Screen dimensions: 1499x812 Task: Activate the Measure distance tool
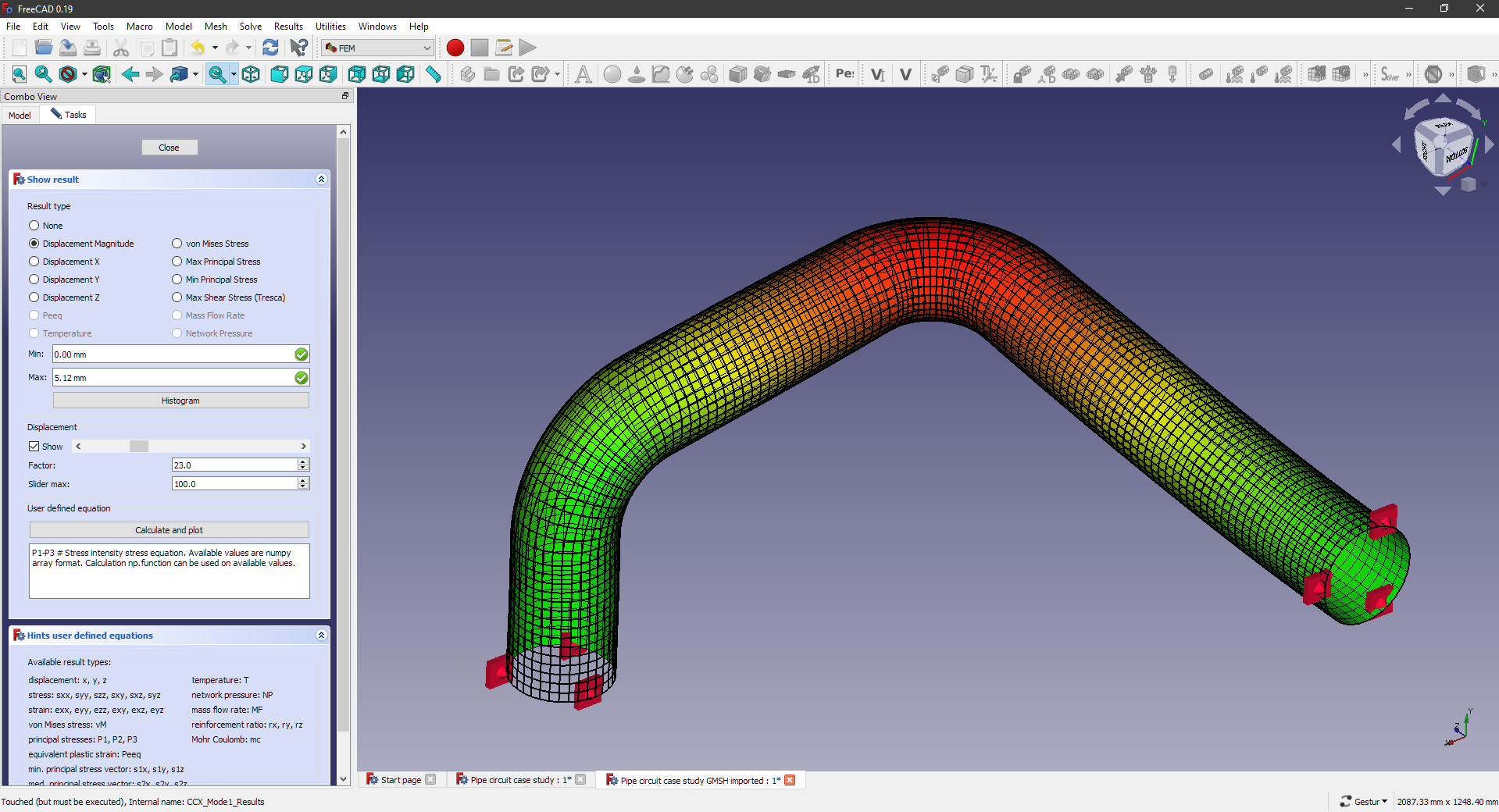pos(432,74)
